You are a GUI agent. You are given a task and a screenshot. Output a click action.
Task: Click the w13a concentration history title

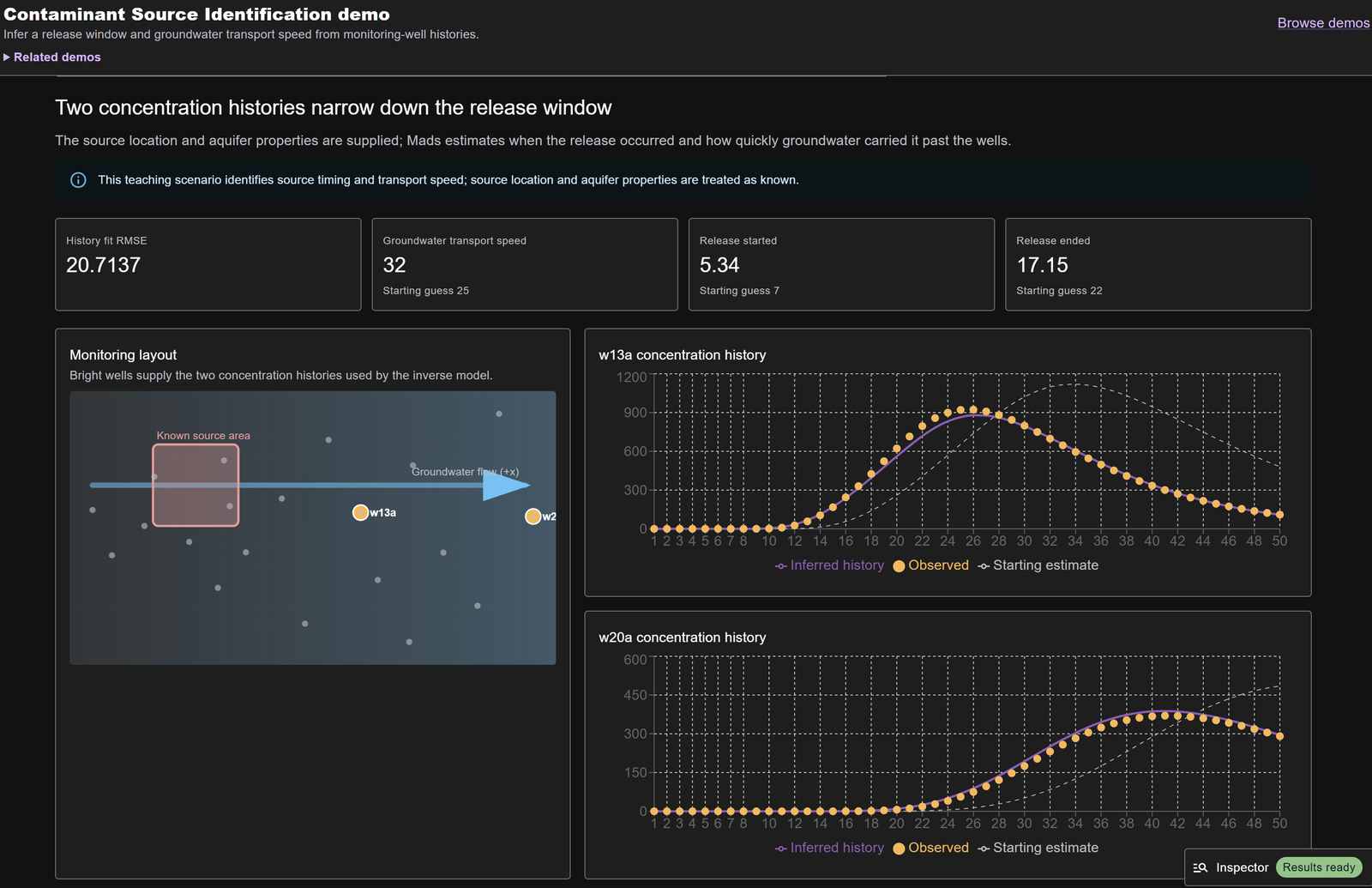click(x=682, y=355)
